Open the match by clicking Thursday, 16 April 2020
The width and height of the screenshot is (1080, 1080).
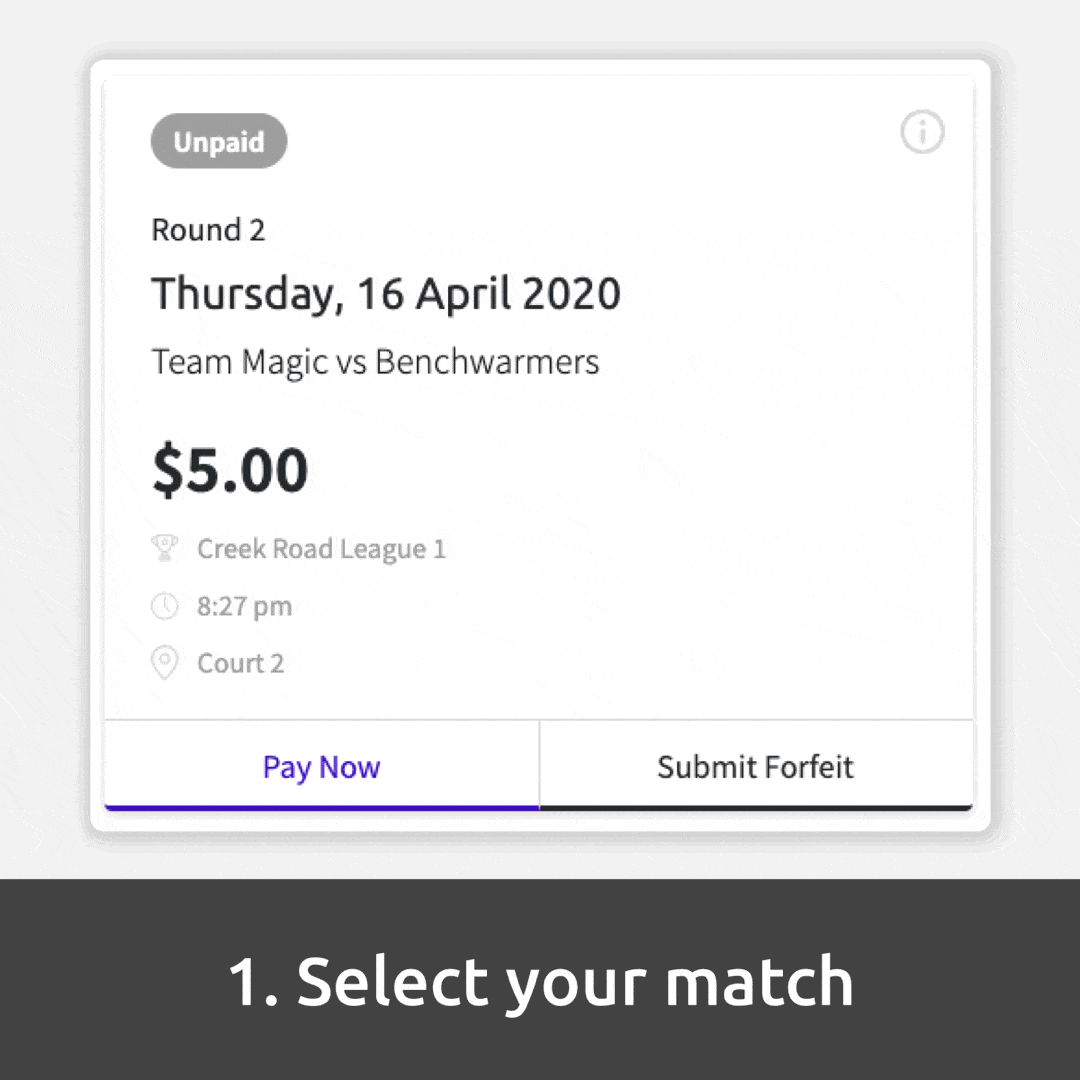[x=384, y=292]
